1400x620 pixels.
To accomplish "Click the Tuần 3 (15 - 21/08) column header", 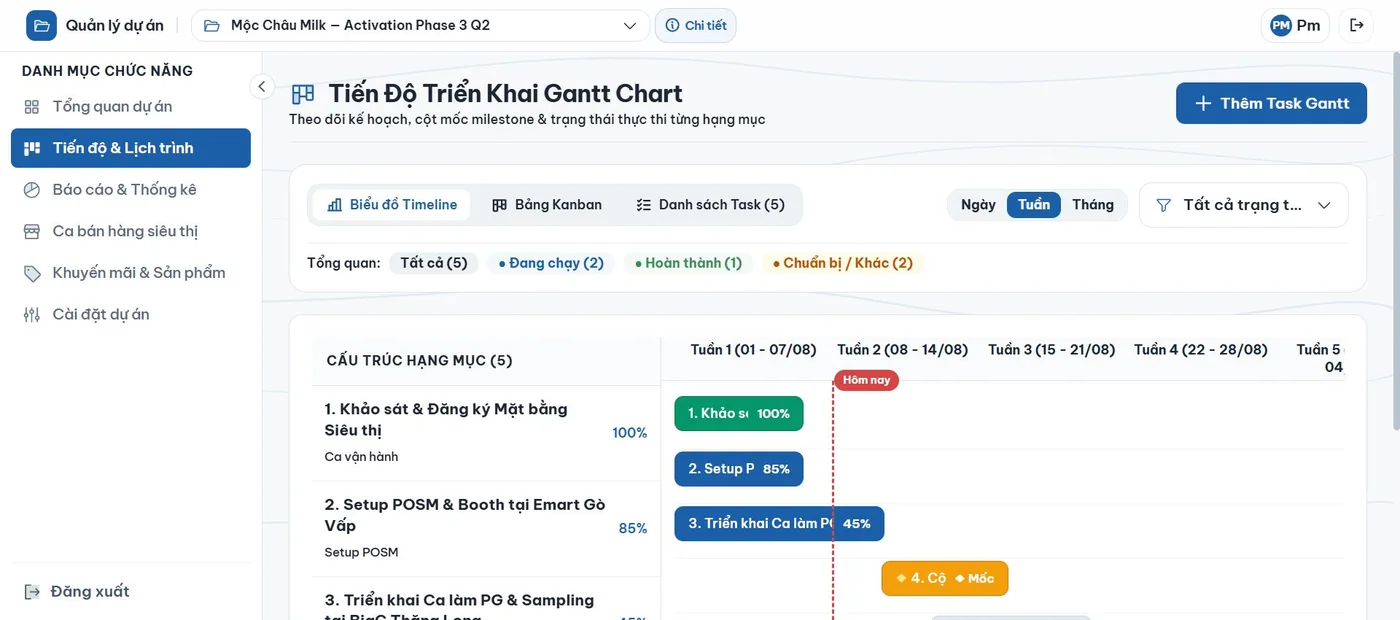I will coord(1052,350).
